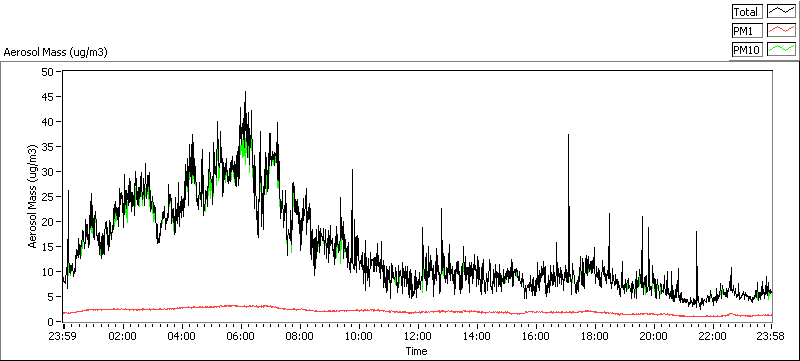Screen dimensions: 800x361
Task: Click the x-axis end time 23:58
Action: 770,337
